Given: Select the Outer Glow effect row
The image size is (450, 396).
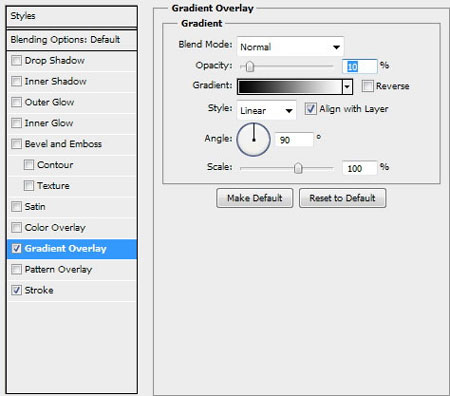Looking at the screenshot, I should [72, 102].
